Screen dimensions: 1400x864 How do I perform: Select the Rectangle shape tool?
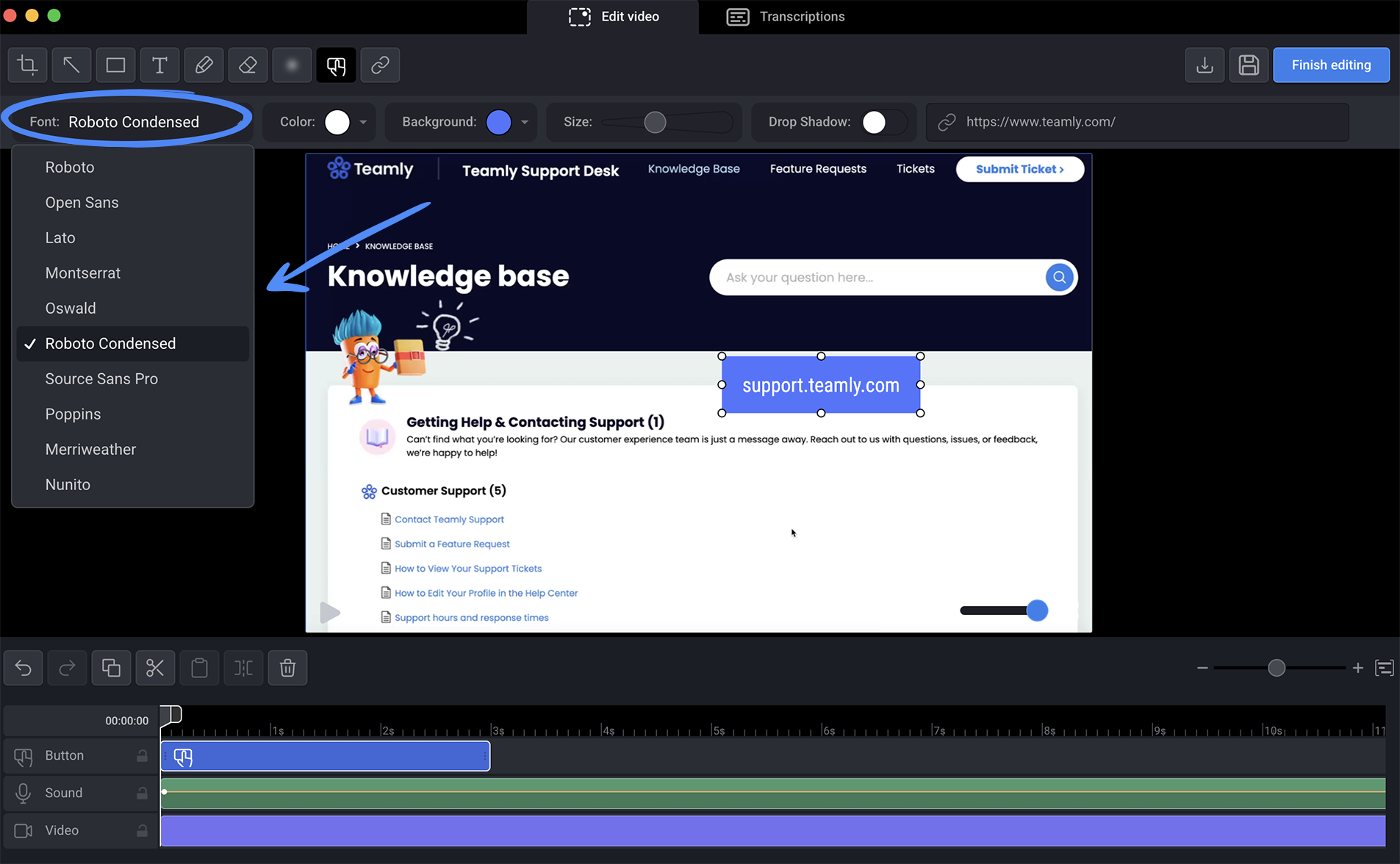tap(115, 65)
